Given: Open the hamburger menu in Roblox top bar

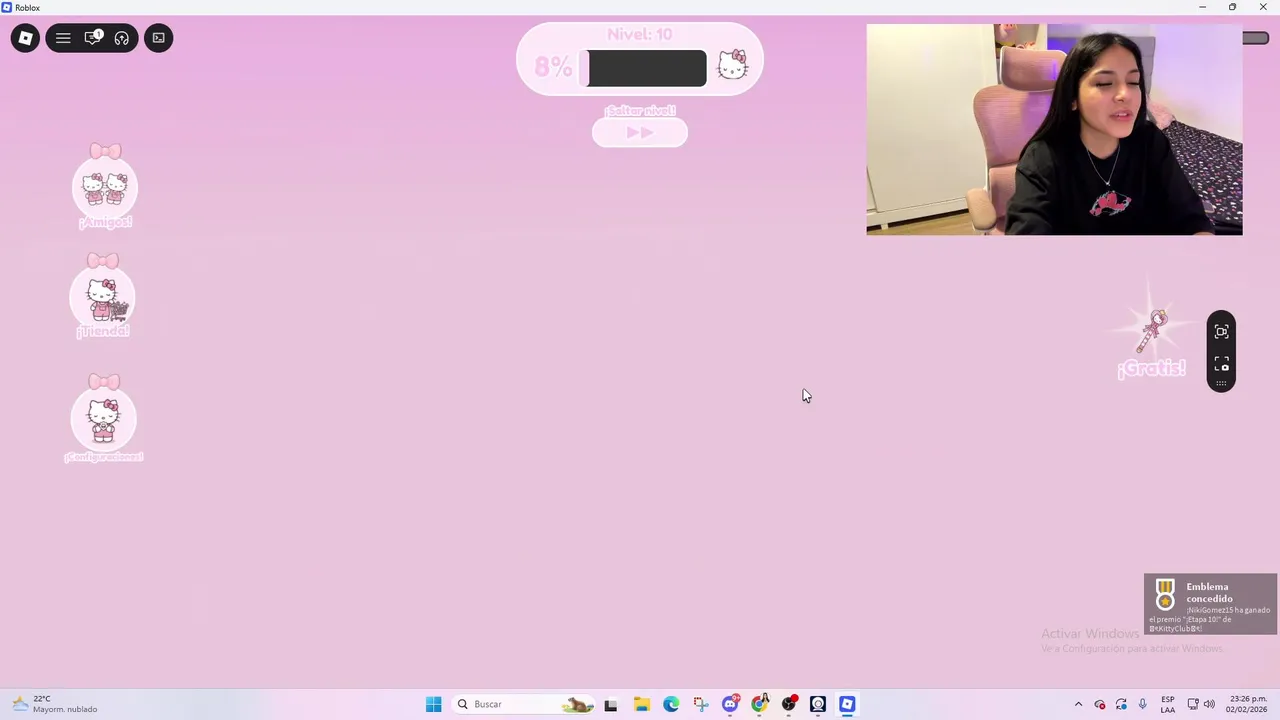Looking at the screenshot, I should click(63, 38).
